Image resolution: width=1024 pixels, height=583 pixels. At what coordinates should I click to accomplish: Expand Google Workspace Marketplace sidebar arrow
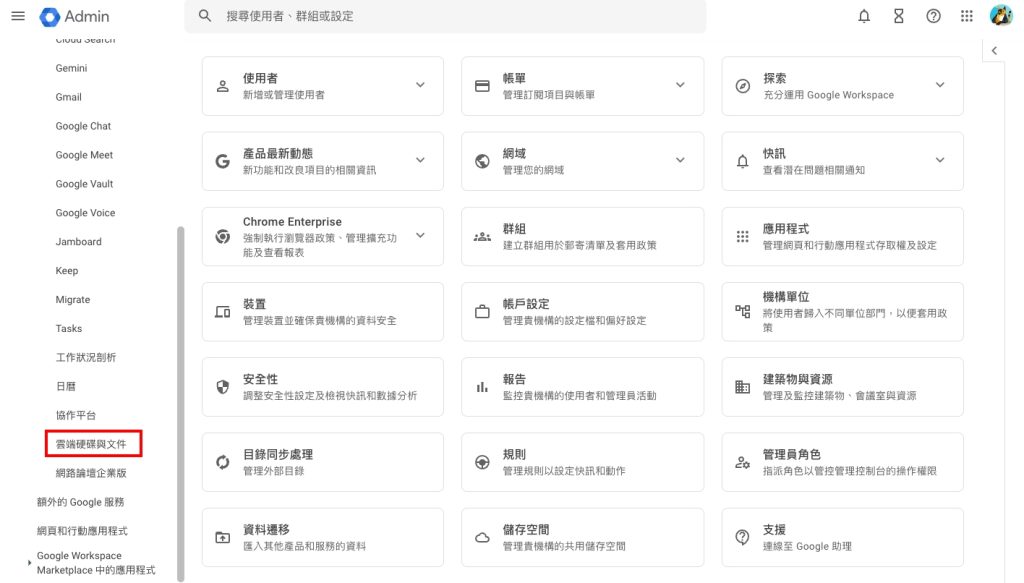[29, 562]
